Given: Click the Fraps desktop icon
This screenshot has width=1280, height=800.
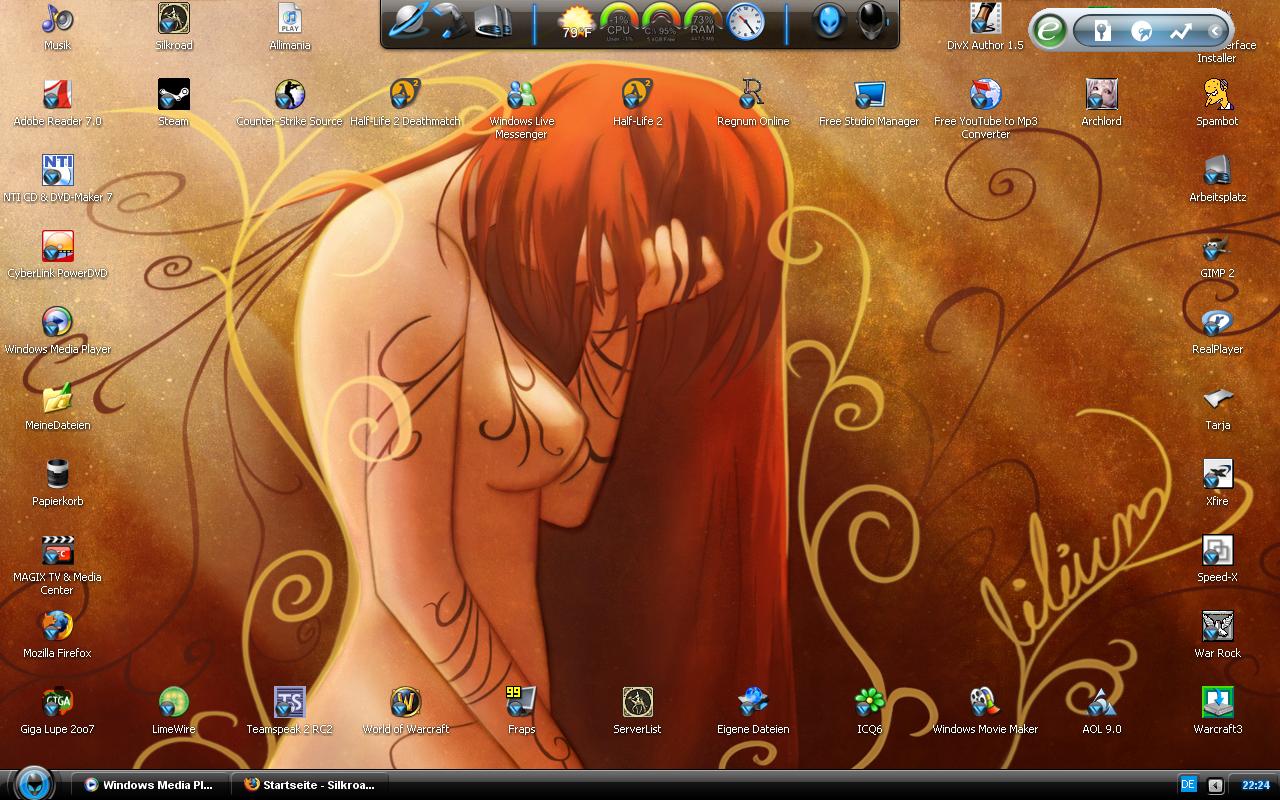Looking at the screenshot, I should [x=521, y=703].
